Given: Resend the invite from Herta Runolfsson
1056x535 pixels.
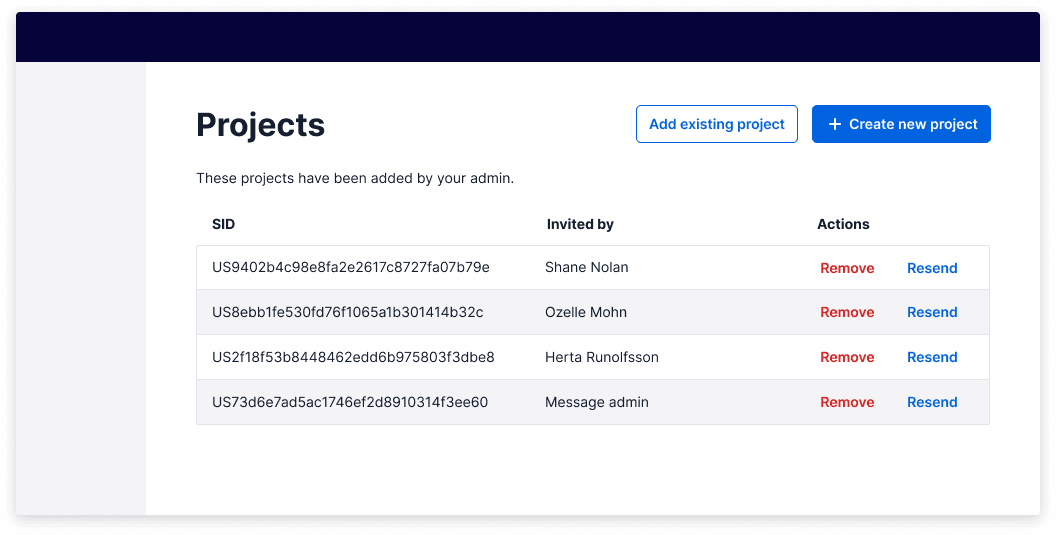Looking at the screenshot, I should [x=932, y=357].
